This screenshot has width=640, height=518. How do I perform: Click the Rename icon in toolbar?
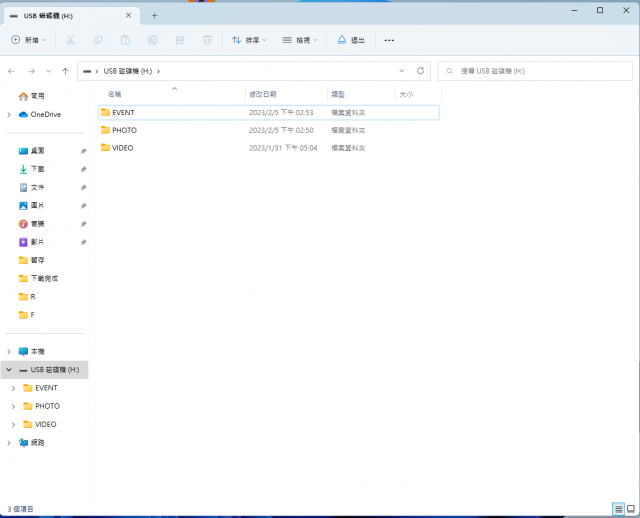[153, 40]
